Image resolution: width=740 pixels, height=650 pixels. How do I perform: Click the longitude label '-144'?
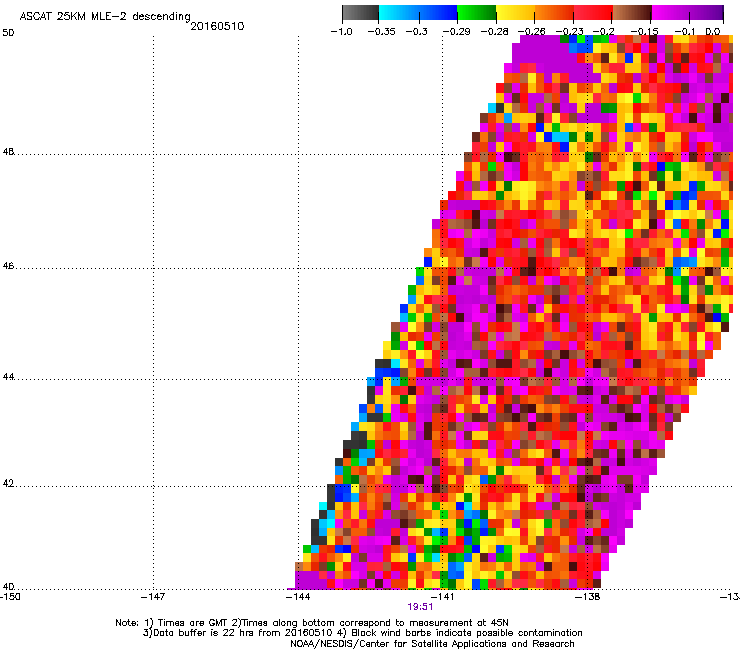[298, 597]
